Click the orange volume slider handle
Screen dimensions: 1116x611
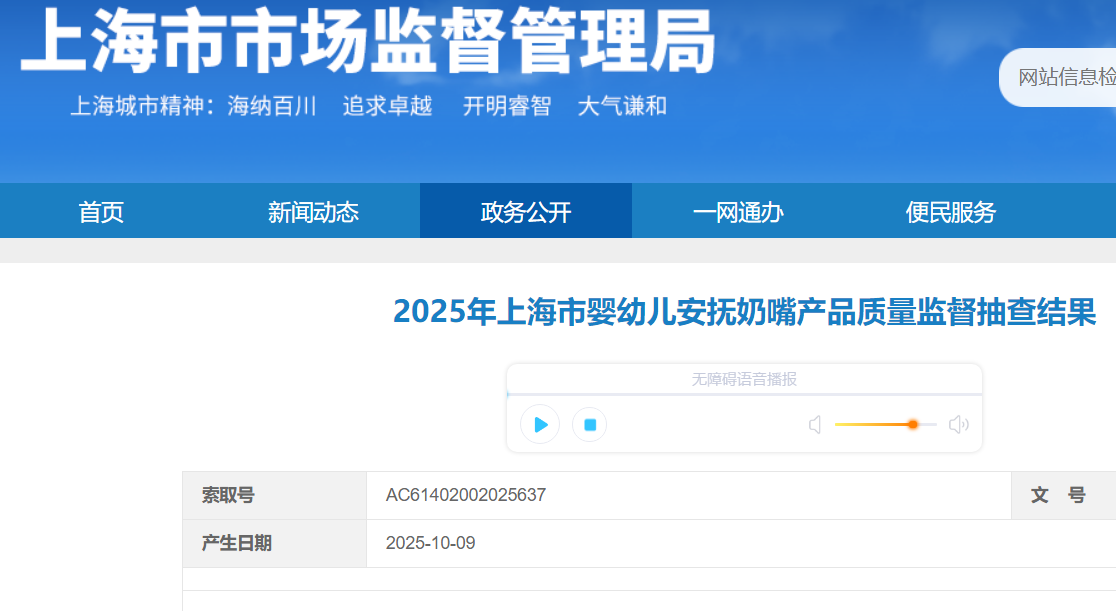pyautogui.click(x=913, y=425)
